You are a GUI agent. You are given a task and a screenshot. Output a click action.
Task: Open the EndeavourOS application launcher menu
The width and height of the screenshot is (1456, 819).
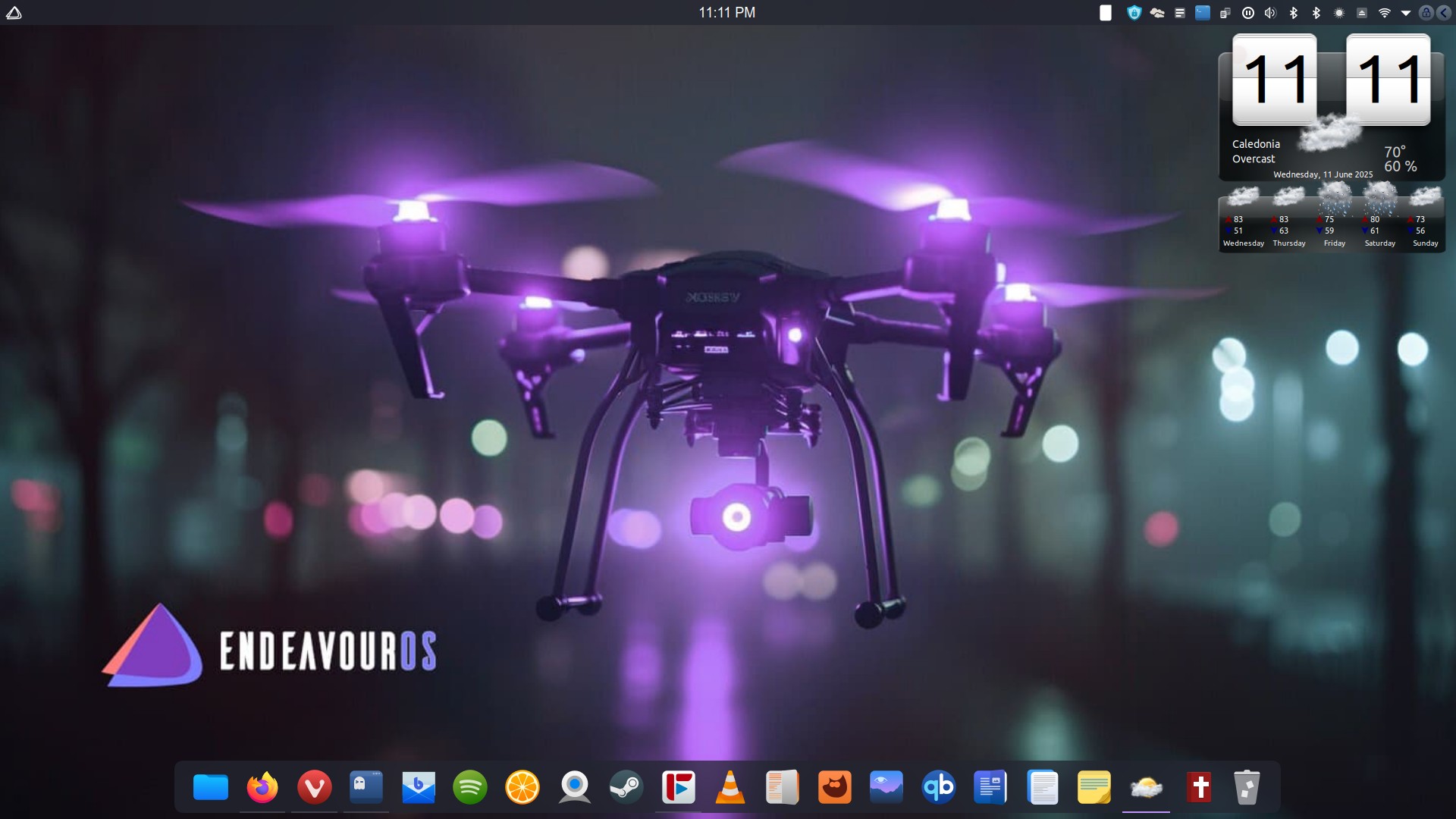point(14,13)
